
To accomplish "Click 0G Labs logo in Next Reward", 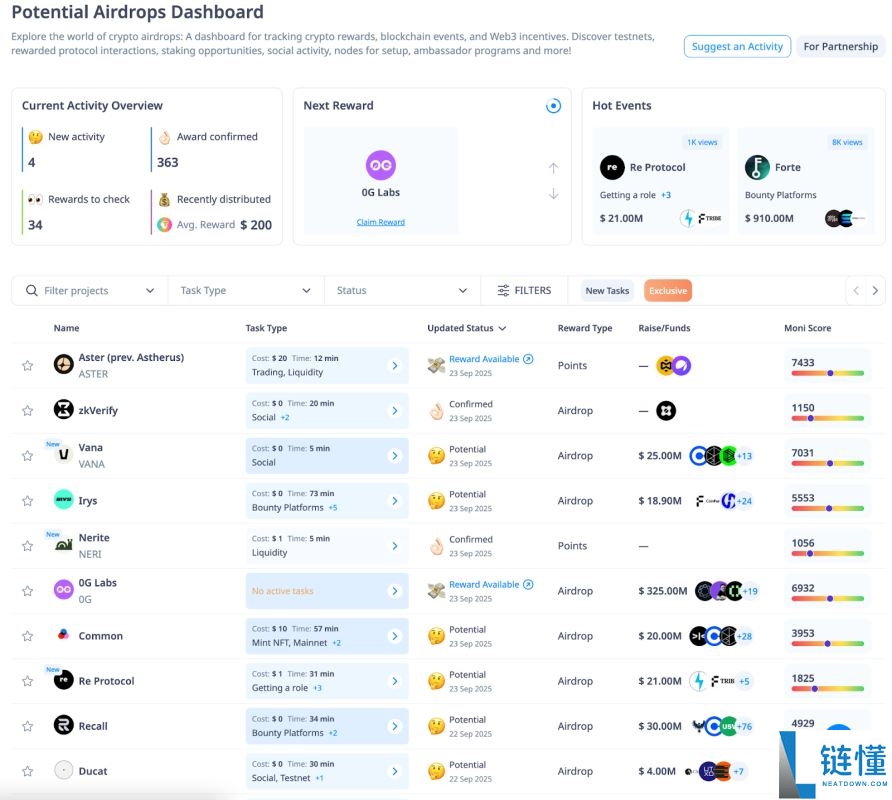I will (381, 165).
